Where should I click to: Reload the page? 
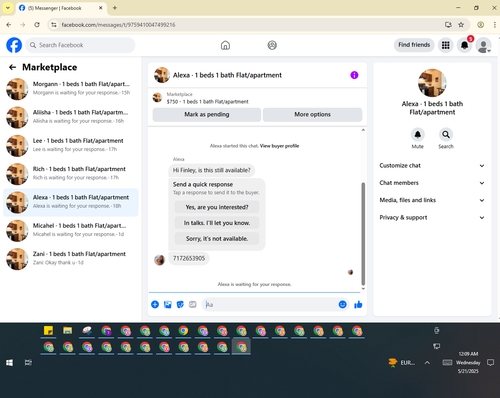pos(37,25)
